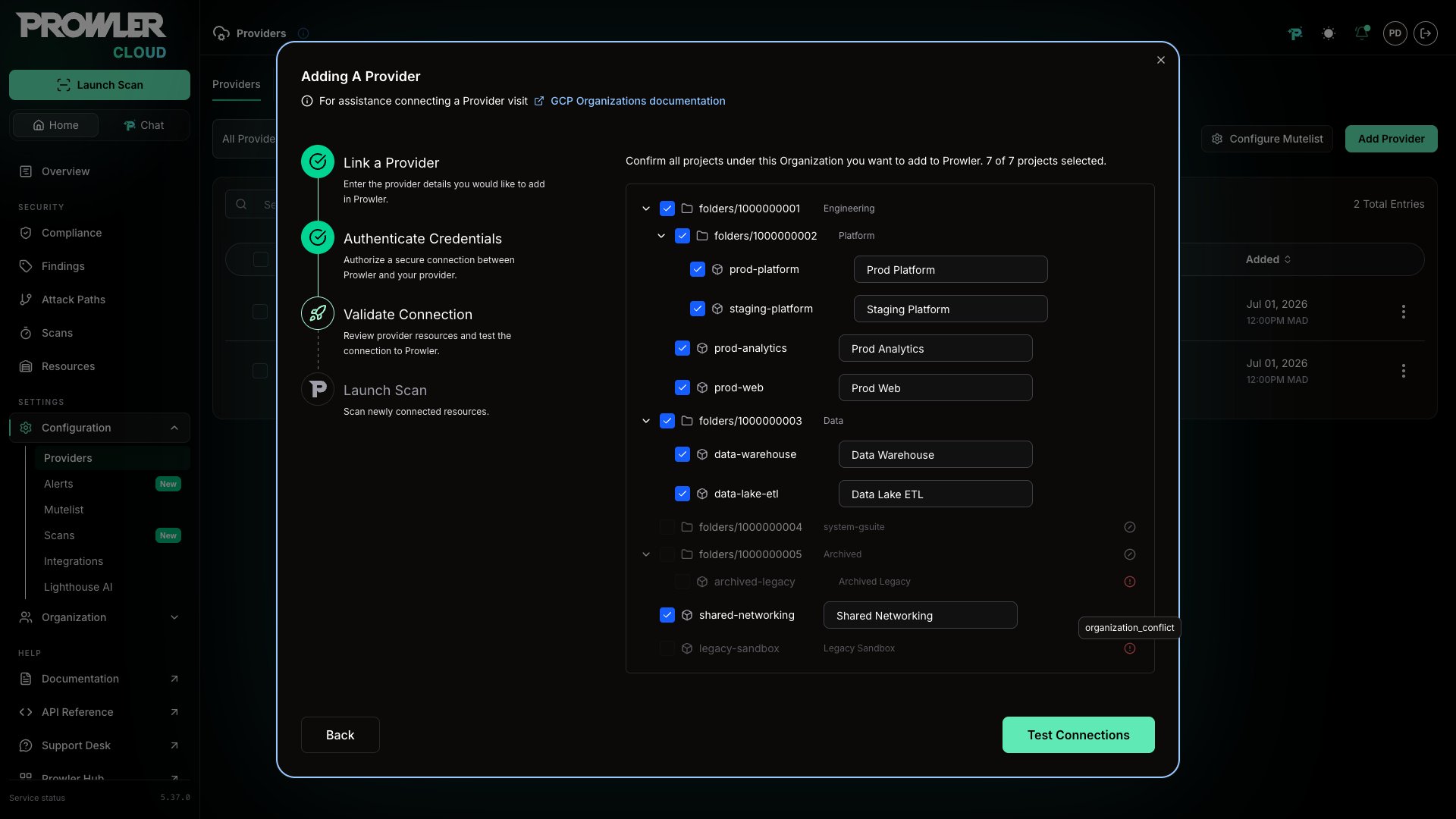The height and width of the screenshot is (819, 1456).
Task: Open the GCP Organizations documentation link
Action: [x=637, y=101]
